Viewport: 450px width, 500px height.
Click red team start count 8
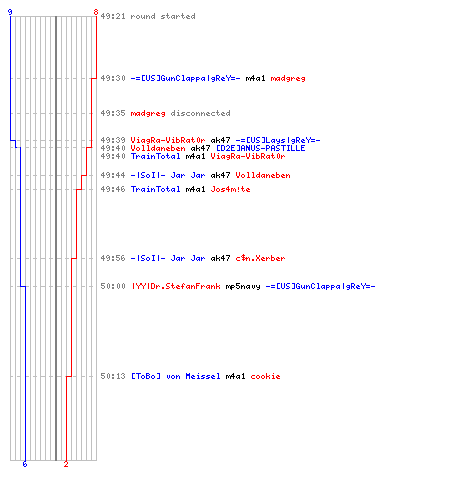[x=96, y=12]
